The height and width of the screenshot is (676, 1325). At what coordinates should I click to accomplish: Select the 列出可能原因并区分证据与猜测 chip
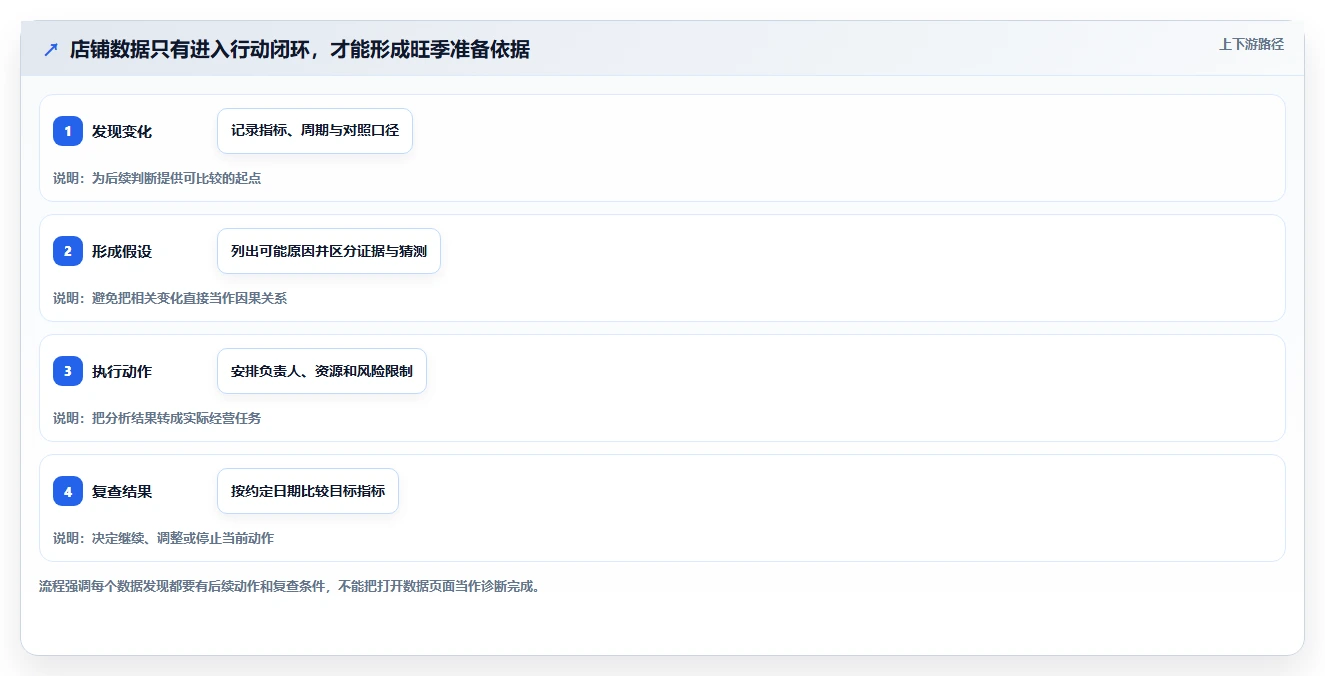(329, 251)
